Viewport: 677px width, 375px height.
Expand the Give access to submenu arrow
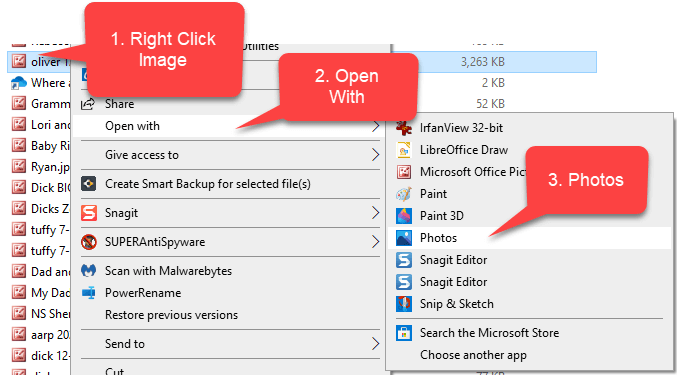coord(375,154)
